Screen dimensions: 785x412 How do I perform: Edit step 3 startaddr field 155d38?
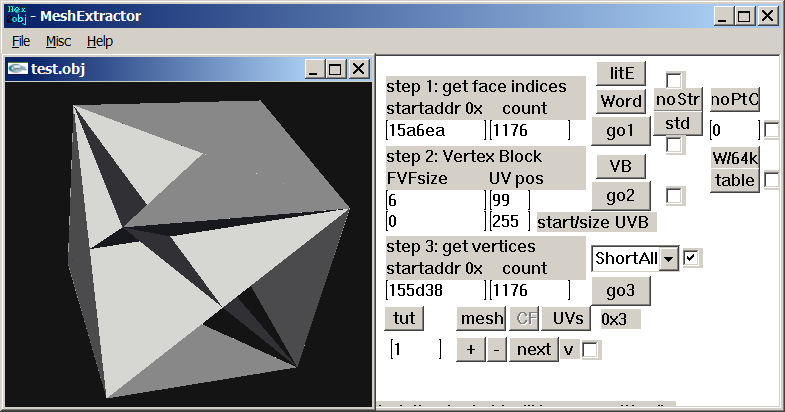436,290
